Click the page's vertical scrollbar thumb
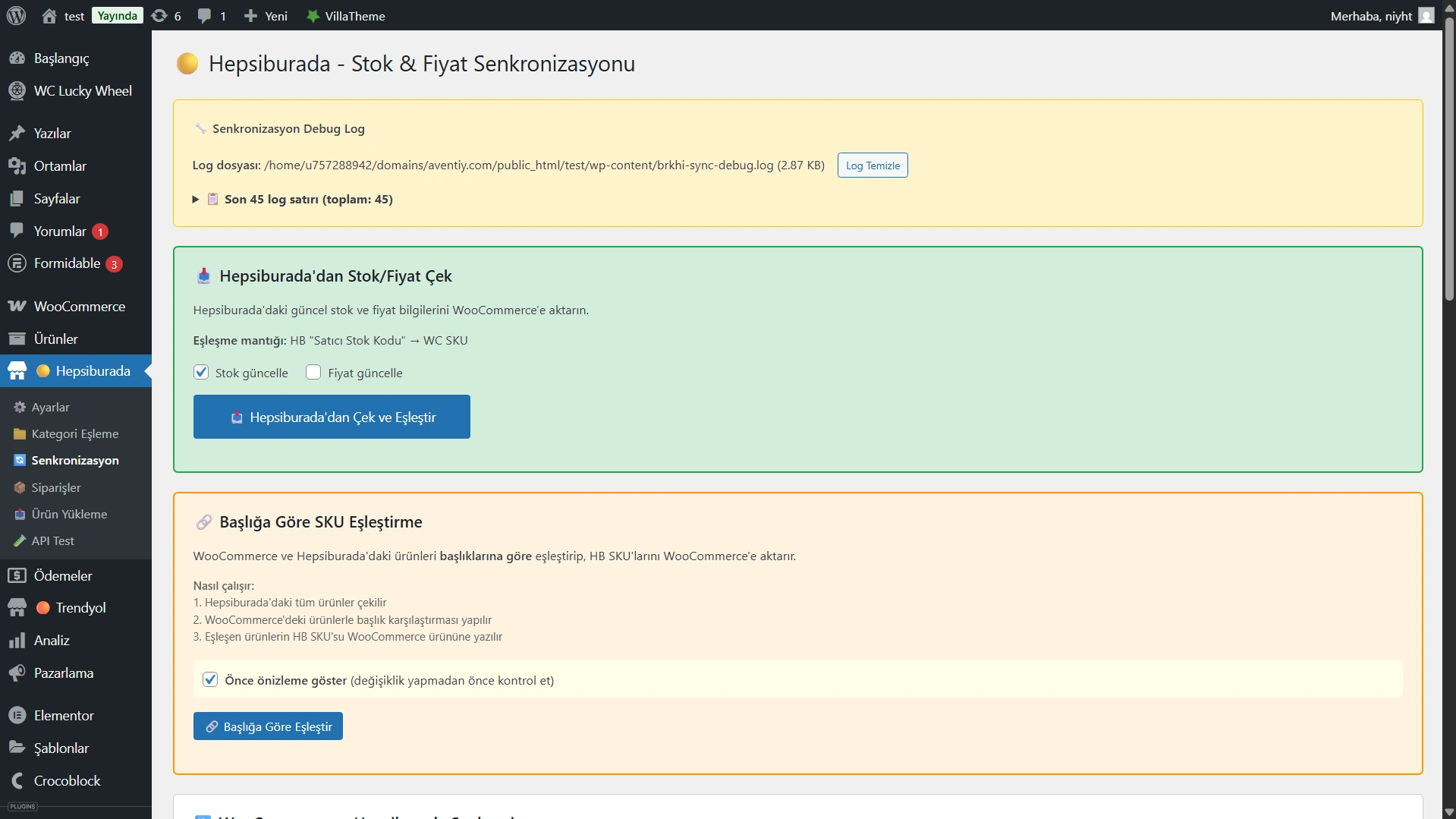The width and height of the screenshot is (1456, 819). tap(1449, 159)
